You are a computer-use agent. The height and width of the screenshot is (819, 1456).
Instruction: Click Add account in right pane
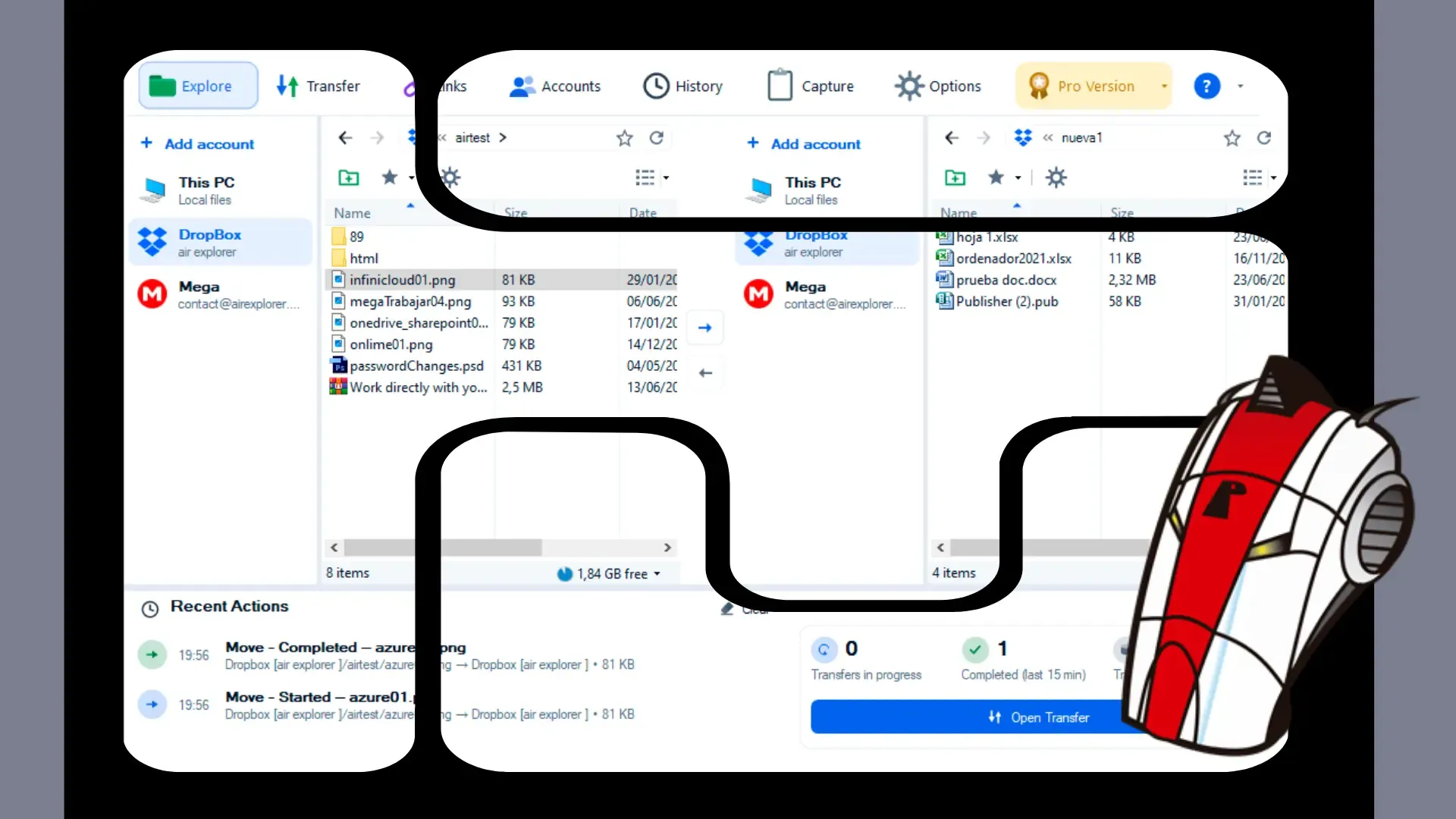(x=805, y=144)
